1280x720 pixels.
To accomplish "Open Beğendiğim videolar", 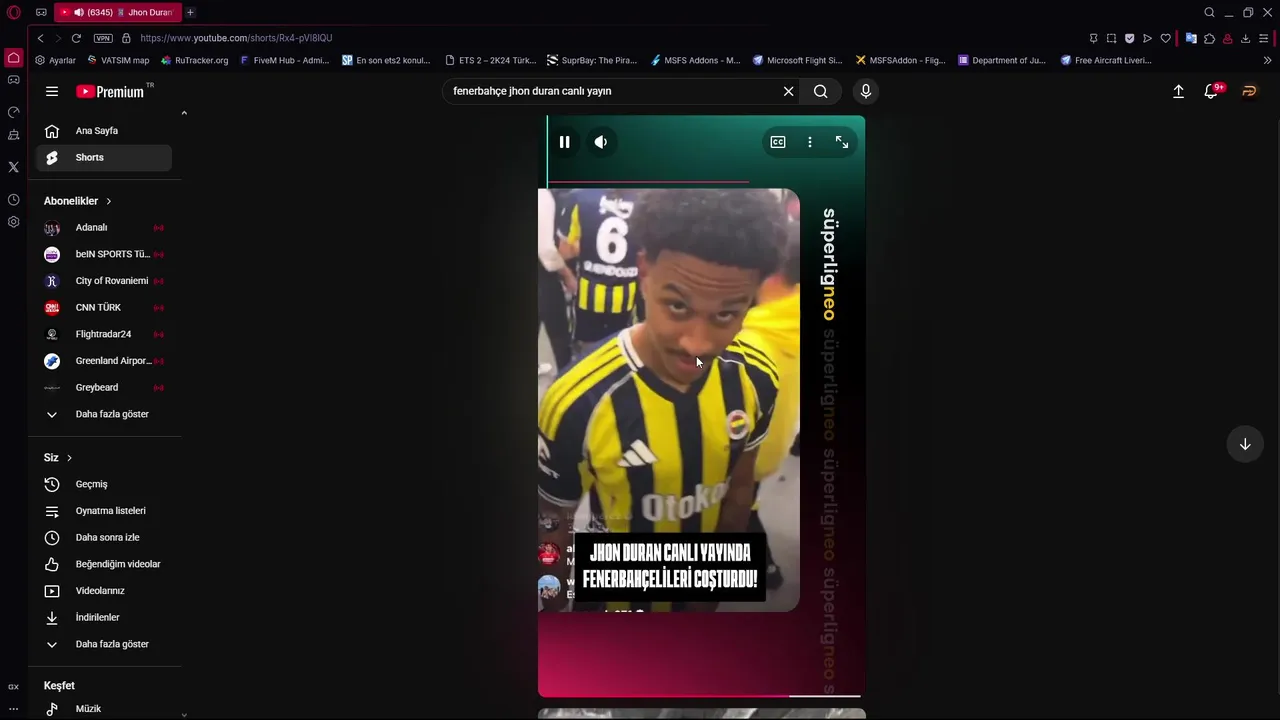I will click(x=104, y=564).
